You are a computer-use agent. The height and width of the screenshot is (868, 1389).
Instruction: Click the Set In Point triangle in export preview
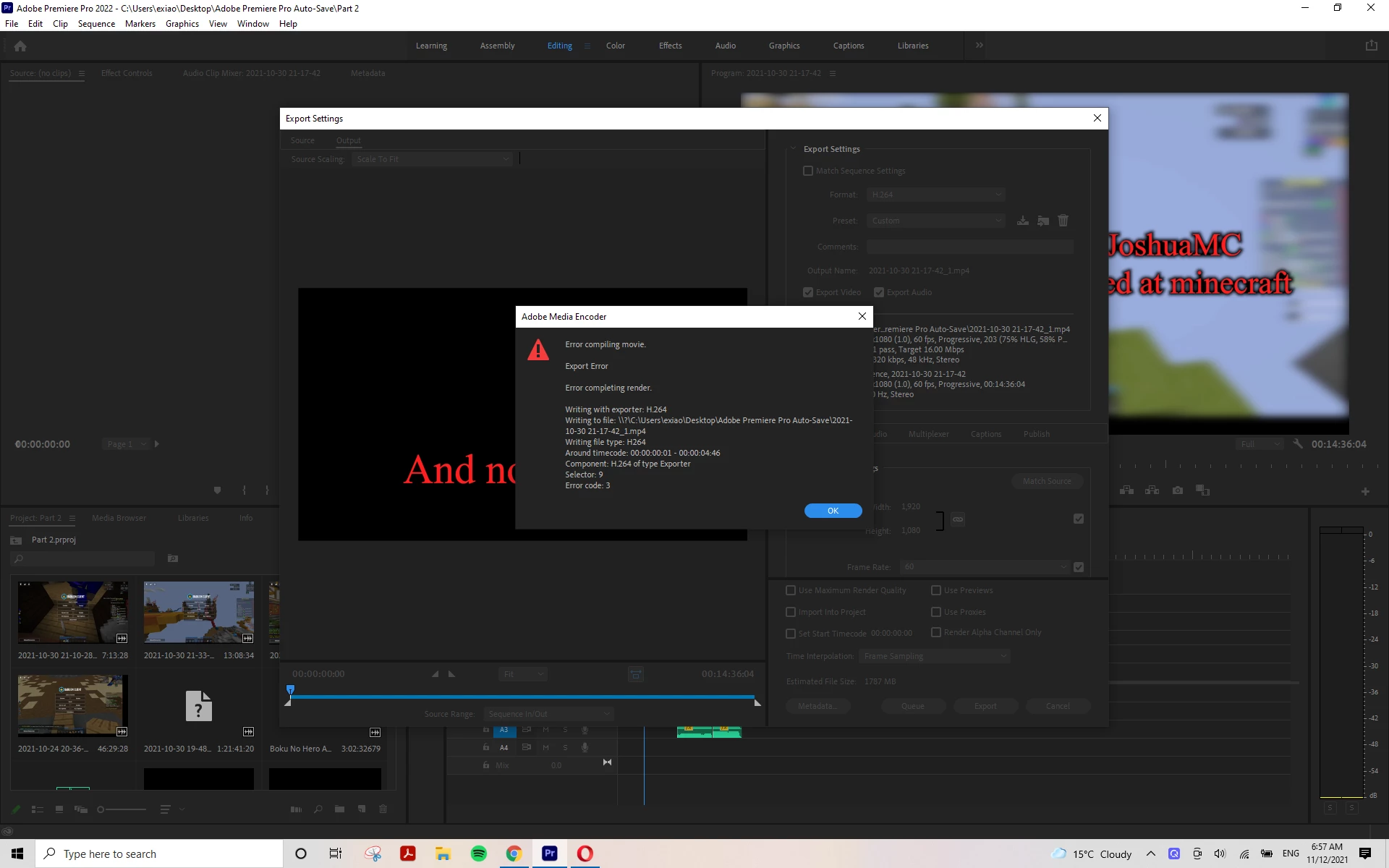tap(435, 674)
